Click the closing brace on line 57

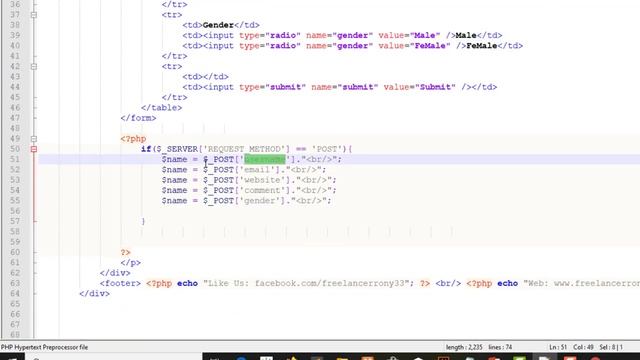click(x=143, y=221)
